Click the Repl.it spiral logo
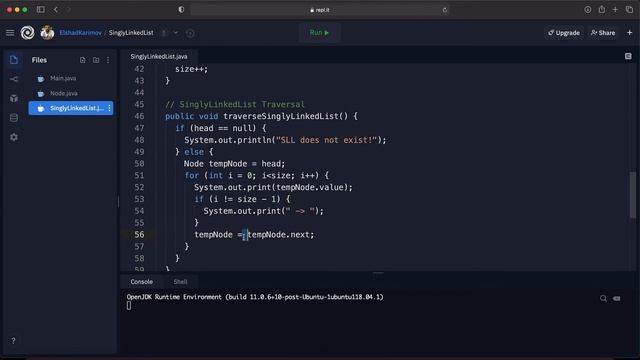 point(27,33)
